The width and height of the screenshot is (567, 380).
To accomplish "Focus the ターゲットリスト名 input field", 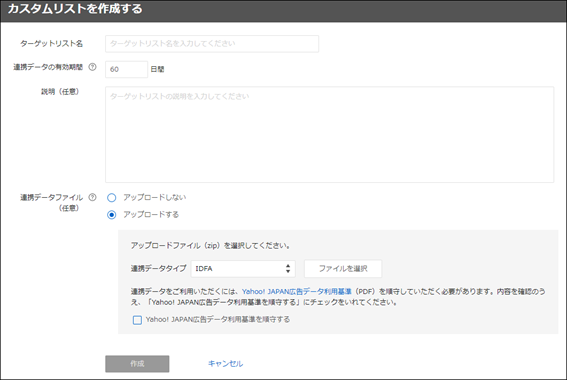I will coord(212,44).
